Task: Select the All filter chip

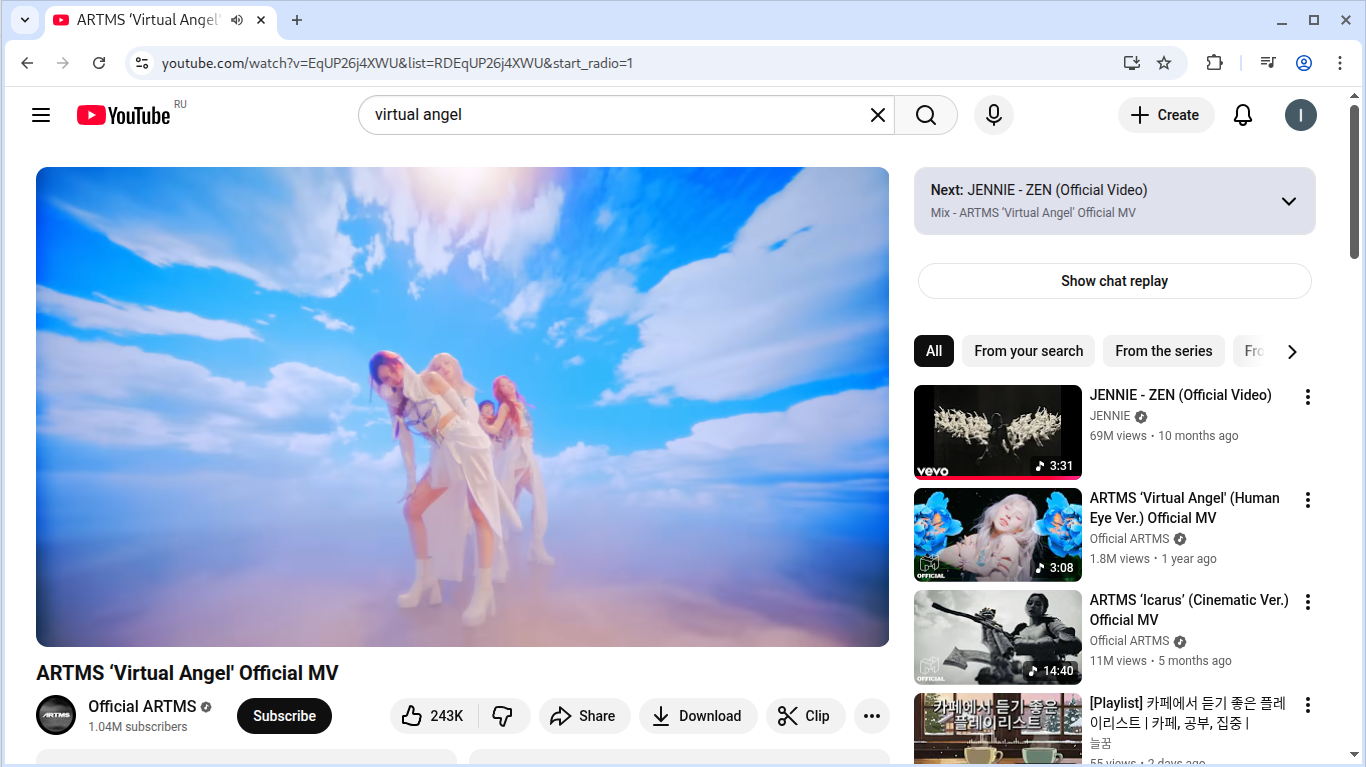Action: pos(934,351)
